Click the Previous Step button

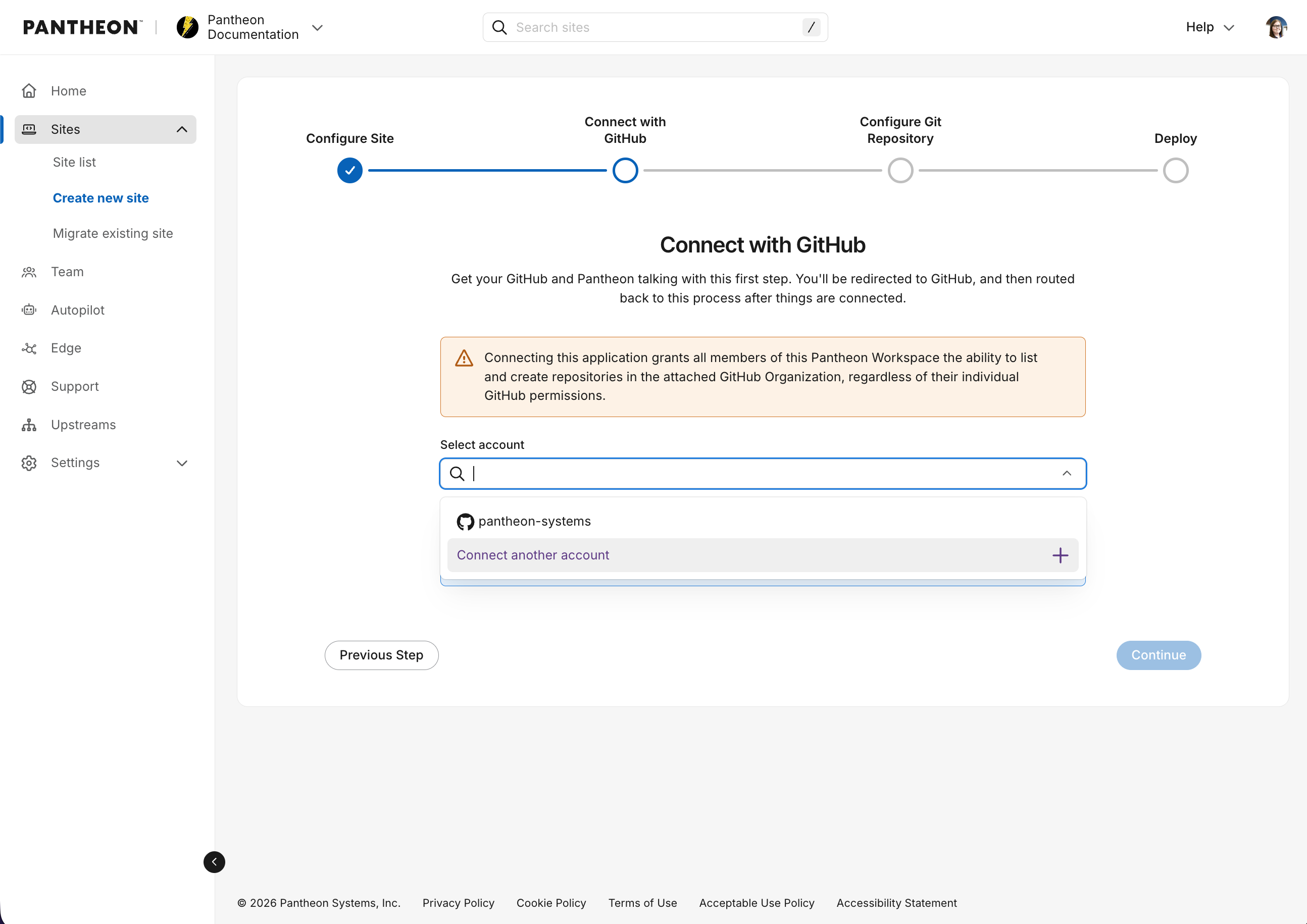point(381,655)
